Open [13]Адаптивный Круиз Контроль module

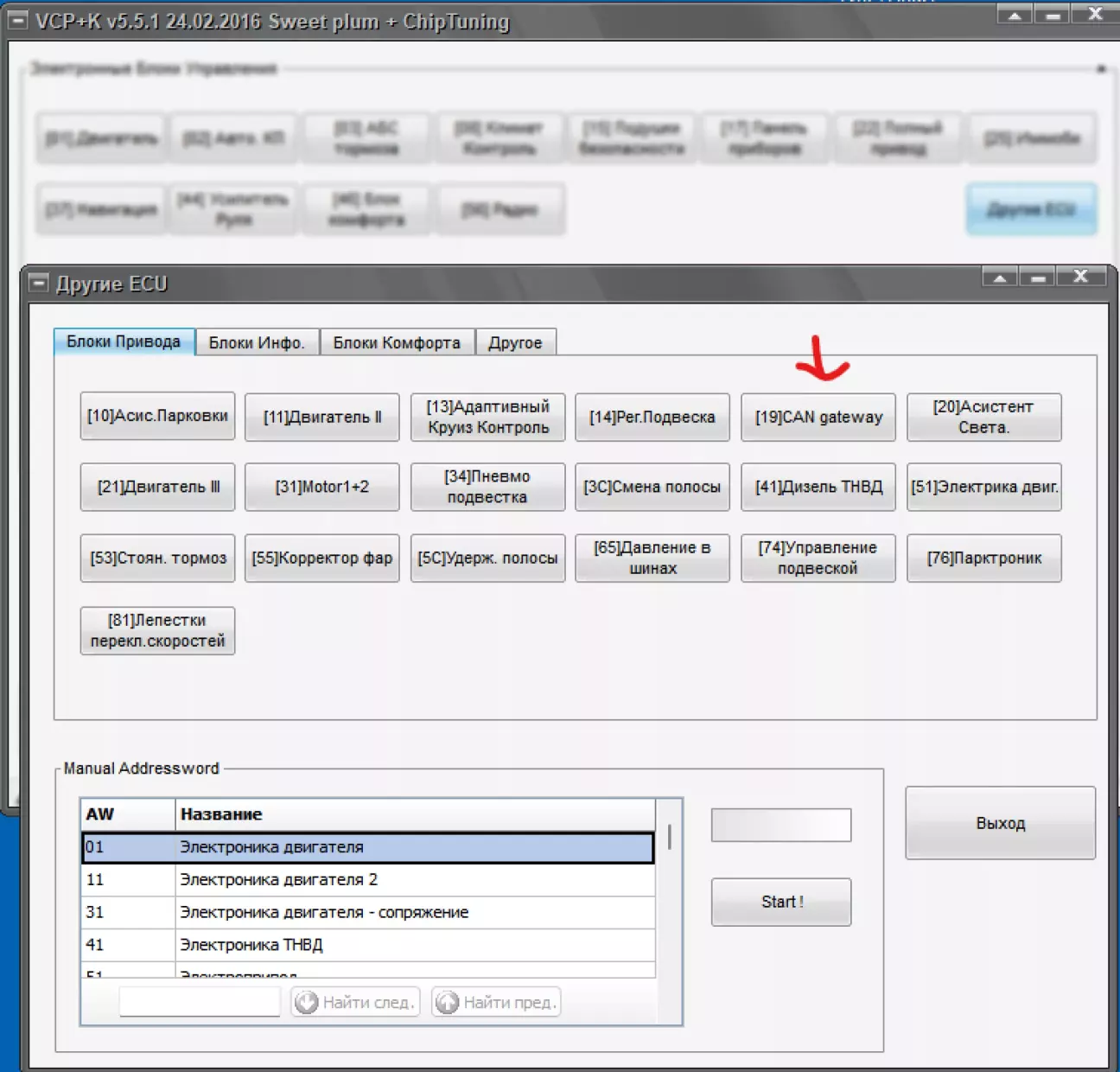(x=487, y=418)
